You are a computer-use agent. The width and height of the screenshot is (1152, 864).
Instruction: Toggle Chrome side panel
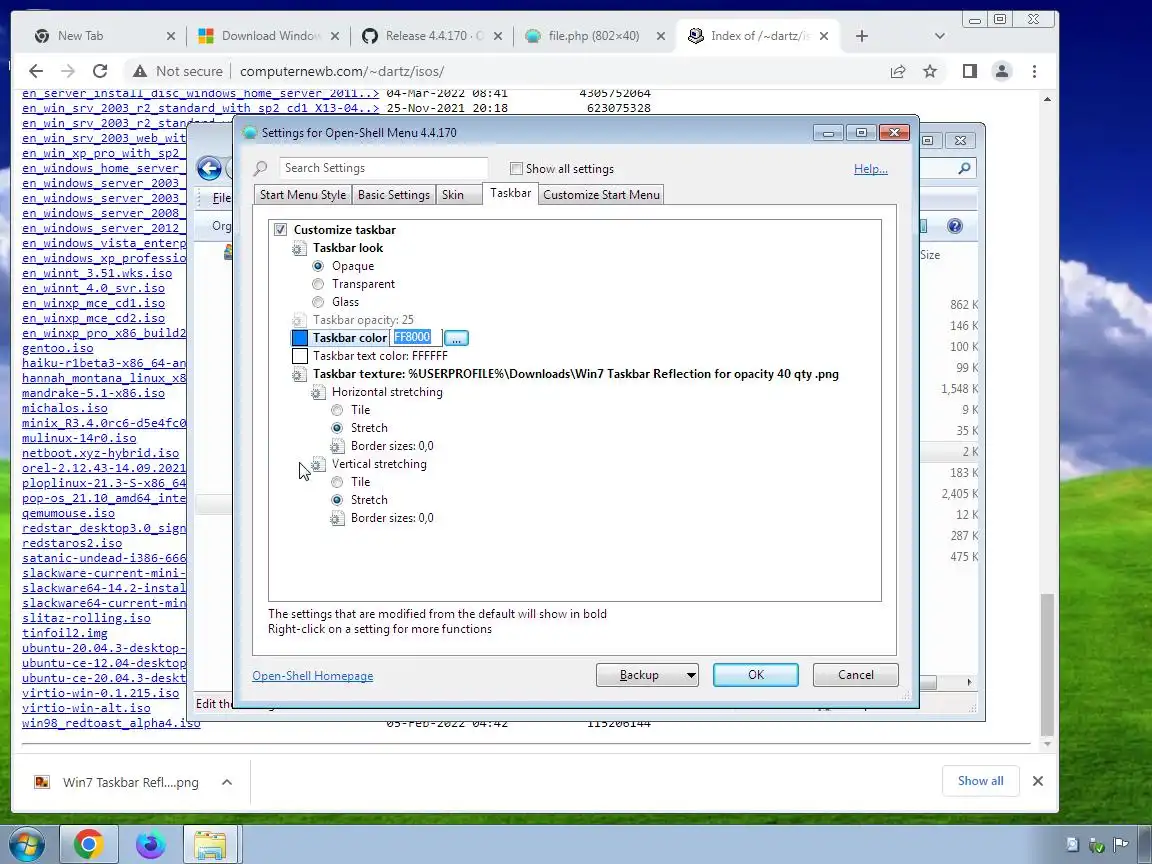pyautogui.click(x=970, y=71)
